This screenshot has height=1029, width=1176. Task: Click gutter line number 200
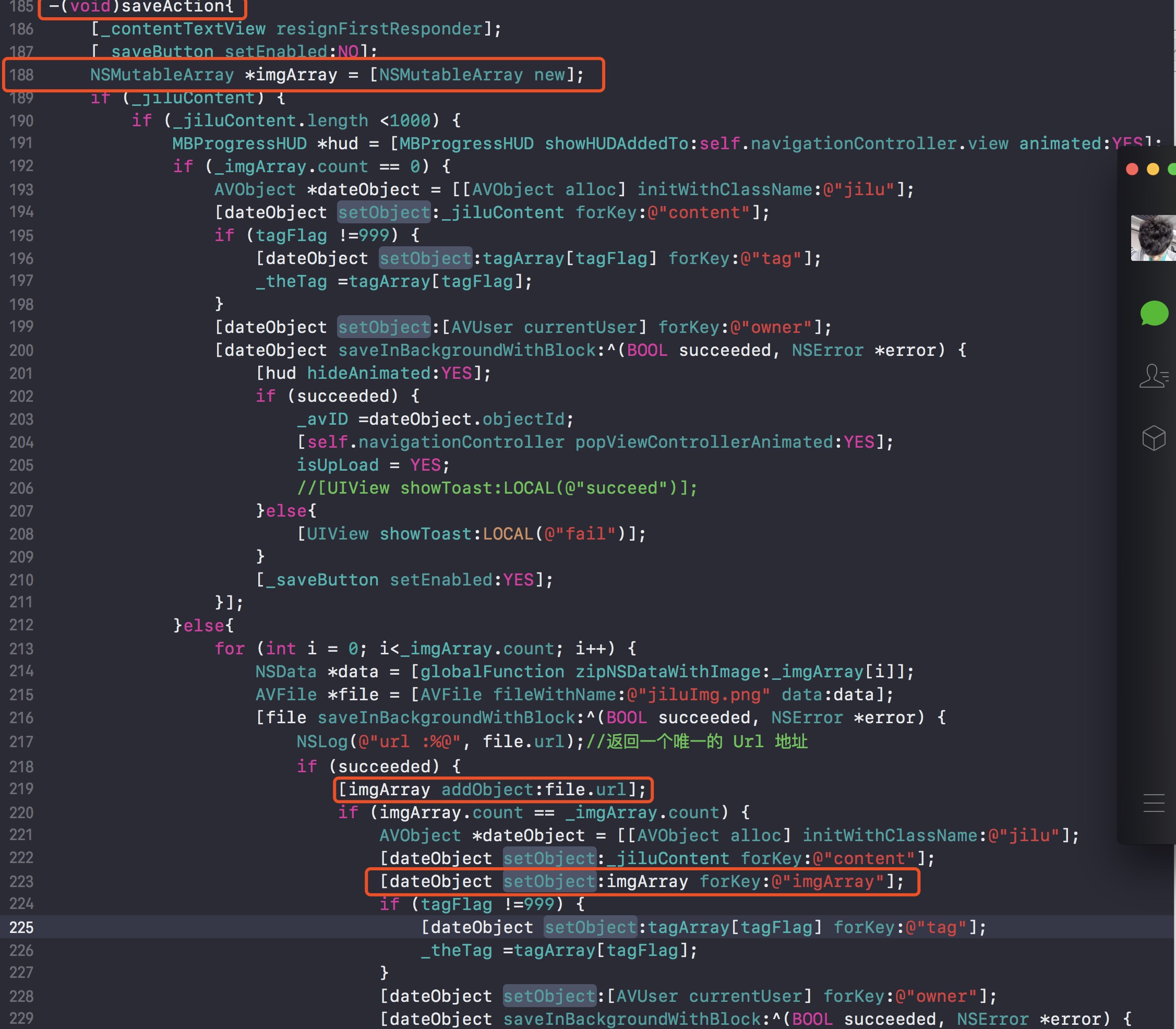[21, 350]
